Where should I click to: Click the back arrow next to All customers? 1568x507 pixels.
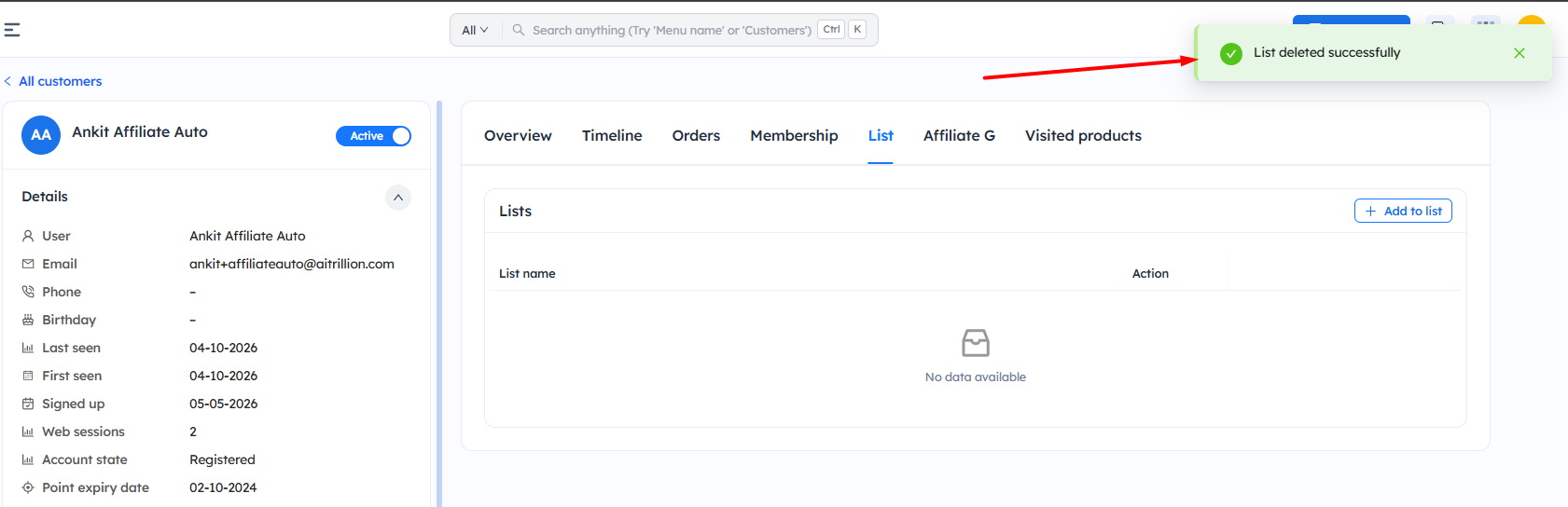7,81
